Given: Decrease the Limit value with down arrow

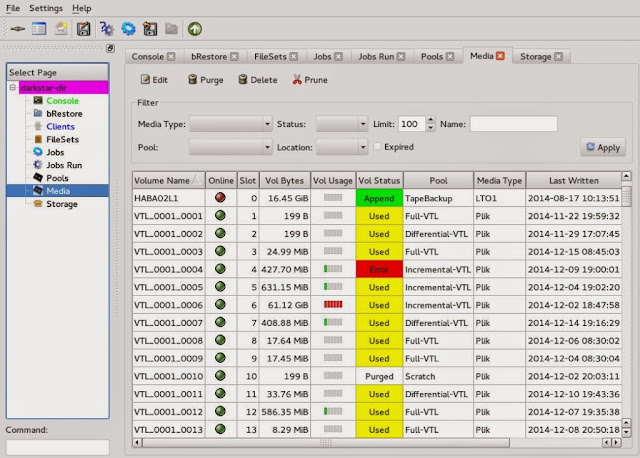Looking at the screenshot, I should click(430, 128).
